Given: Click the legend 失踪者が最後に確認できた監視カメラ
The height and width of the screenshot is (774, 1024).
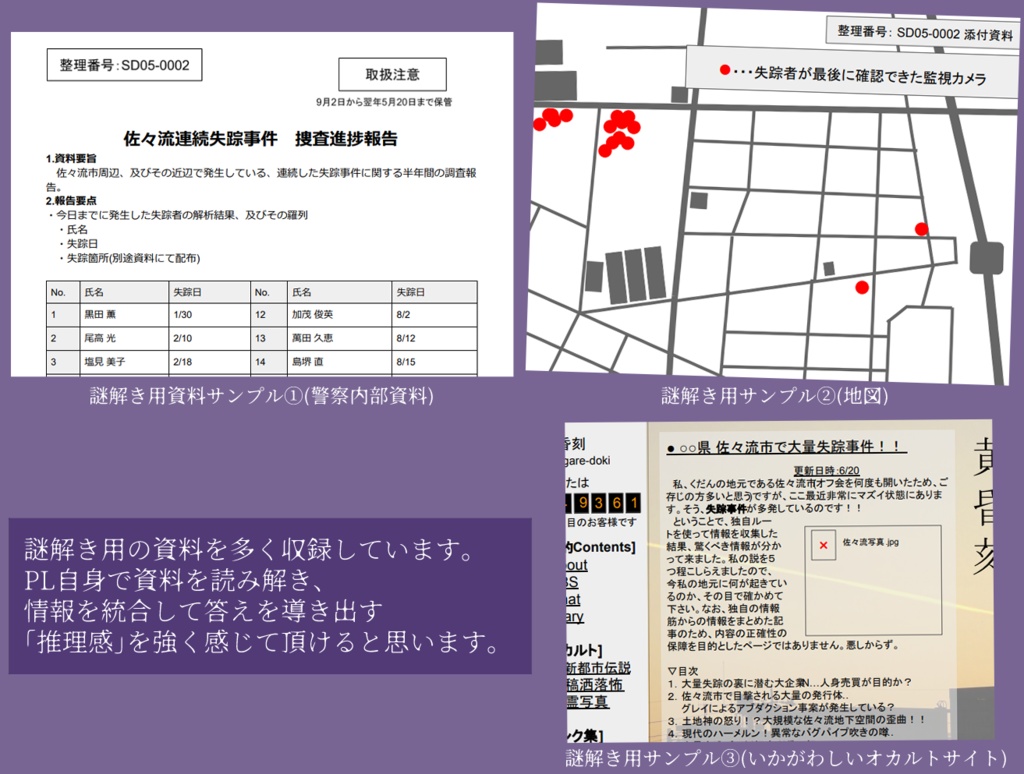Looking at the screenshot, I should [x=853, y=74].
